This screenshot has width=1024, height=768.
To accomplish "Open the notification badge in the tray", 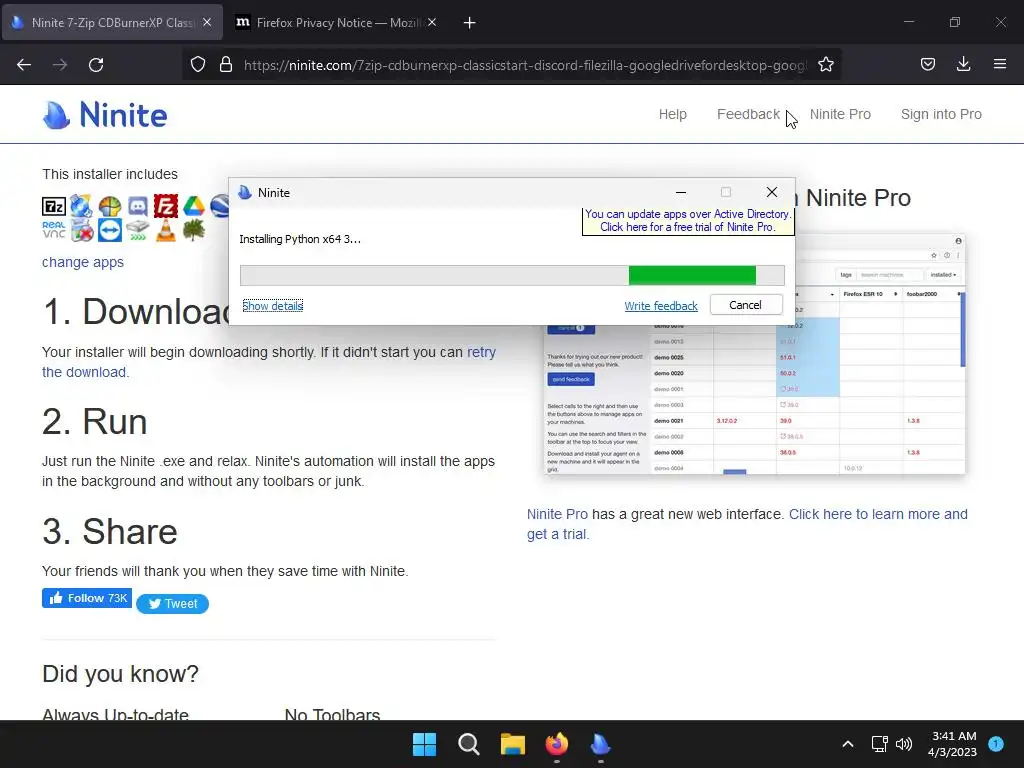I will [x=996, y=744].
